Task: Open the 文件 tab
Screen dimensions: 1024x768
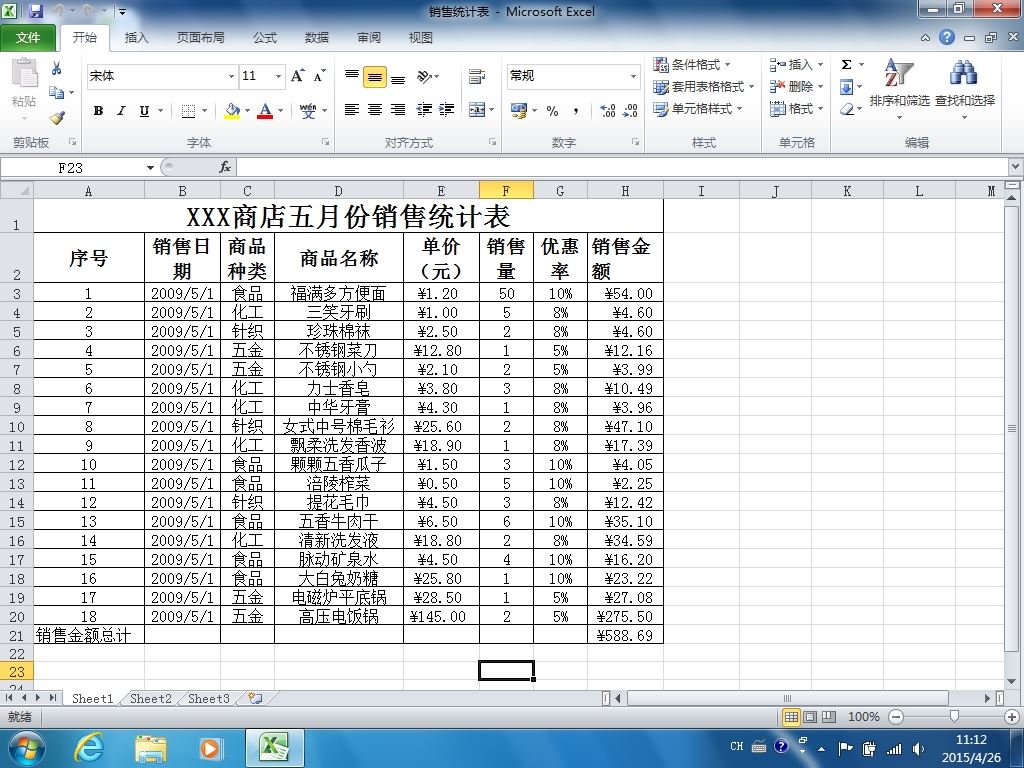Action: click(x=27, y=37)
